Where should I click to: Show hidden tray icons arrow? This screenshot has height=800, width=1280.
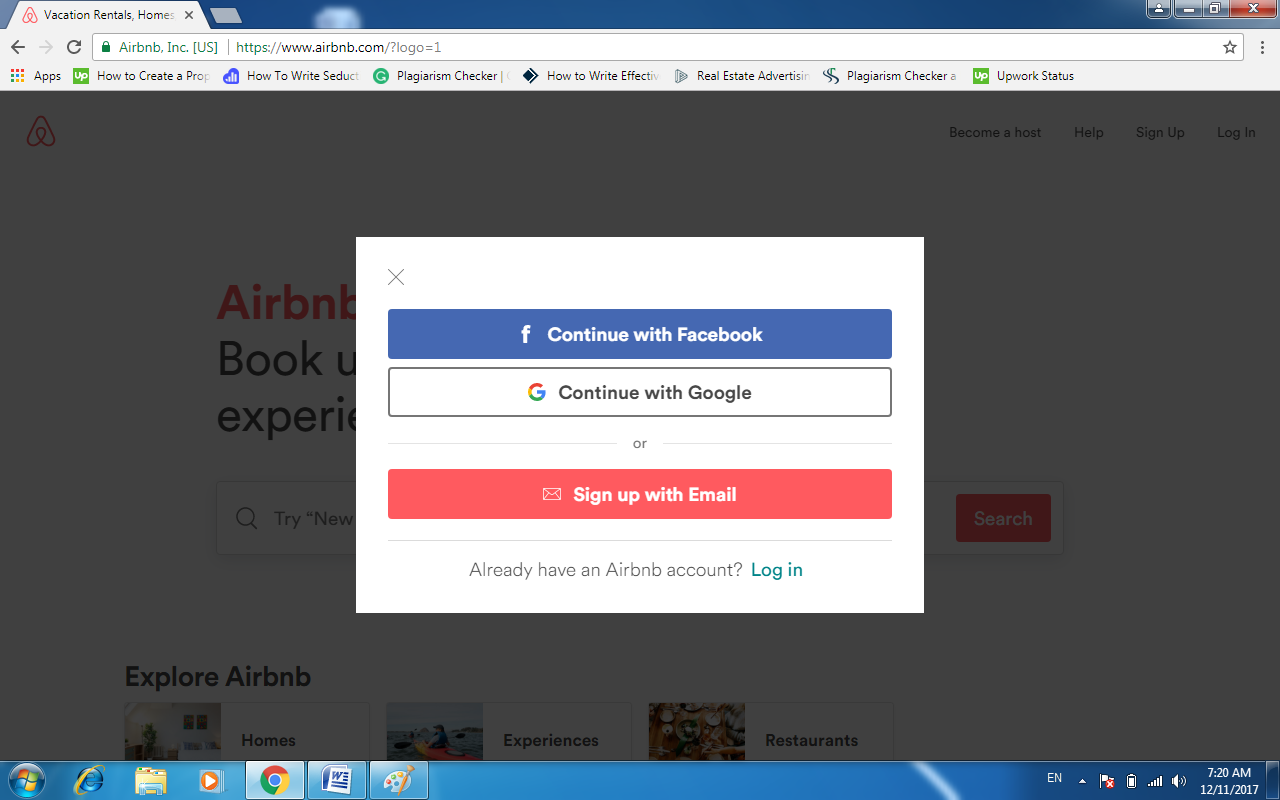point(1082,780)
